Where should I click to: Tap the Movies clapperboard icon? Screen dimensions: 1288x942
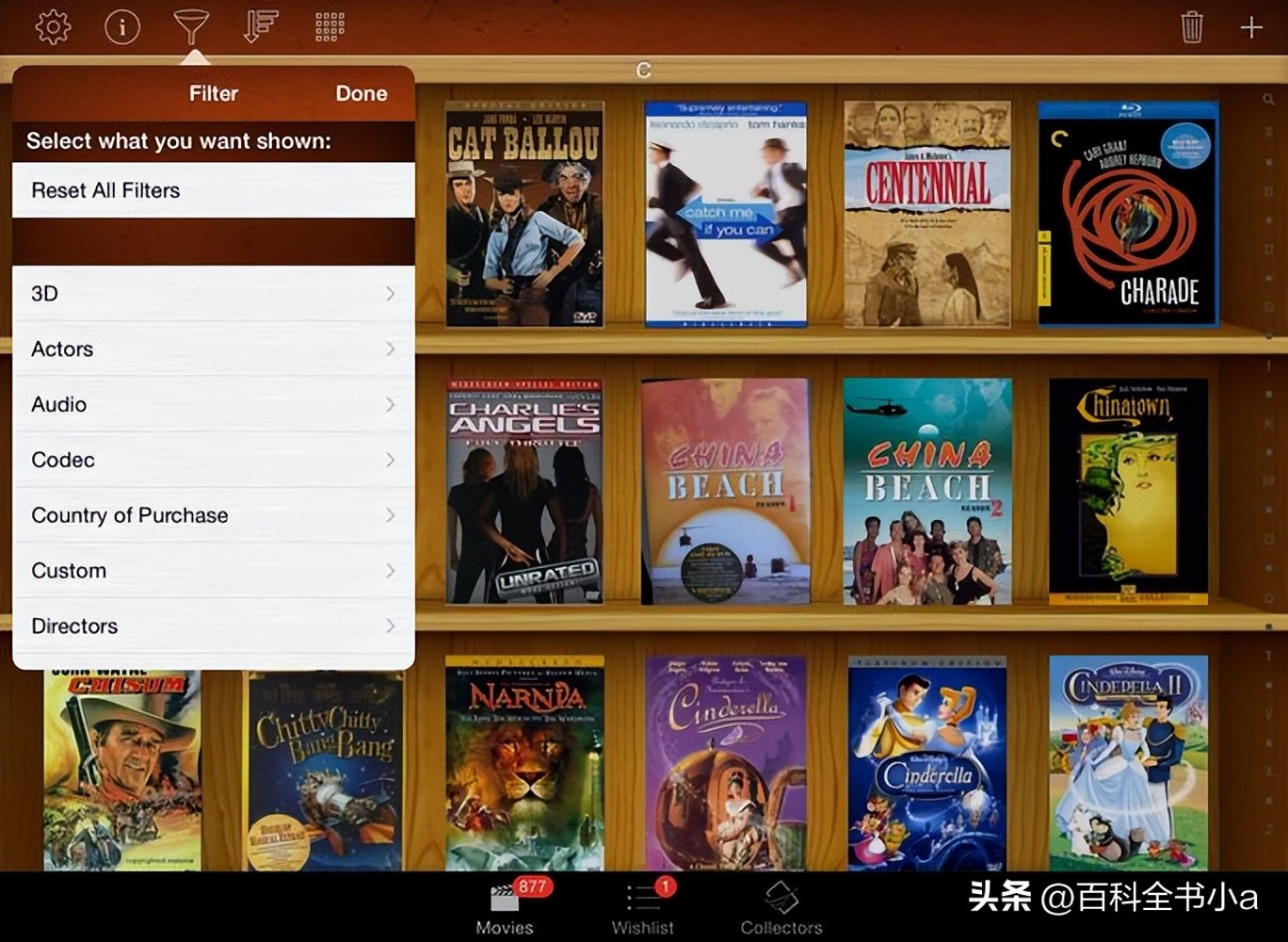coord(505,904)
